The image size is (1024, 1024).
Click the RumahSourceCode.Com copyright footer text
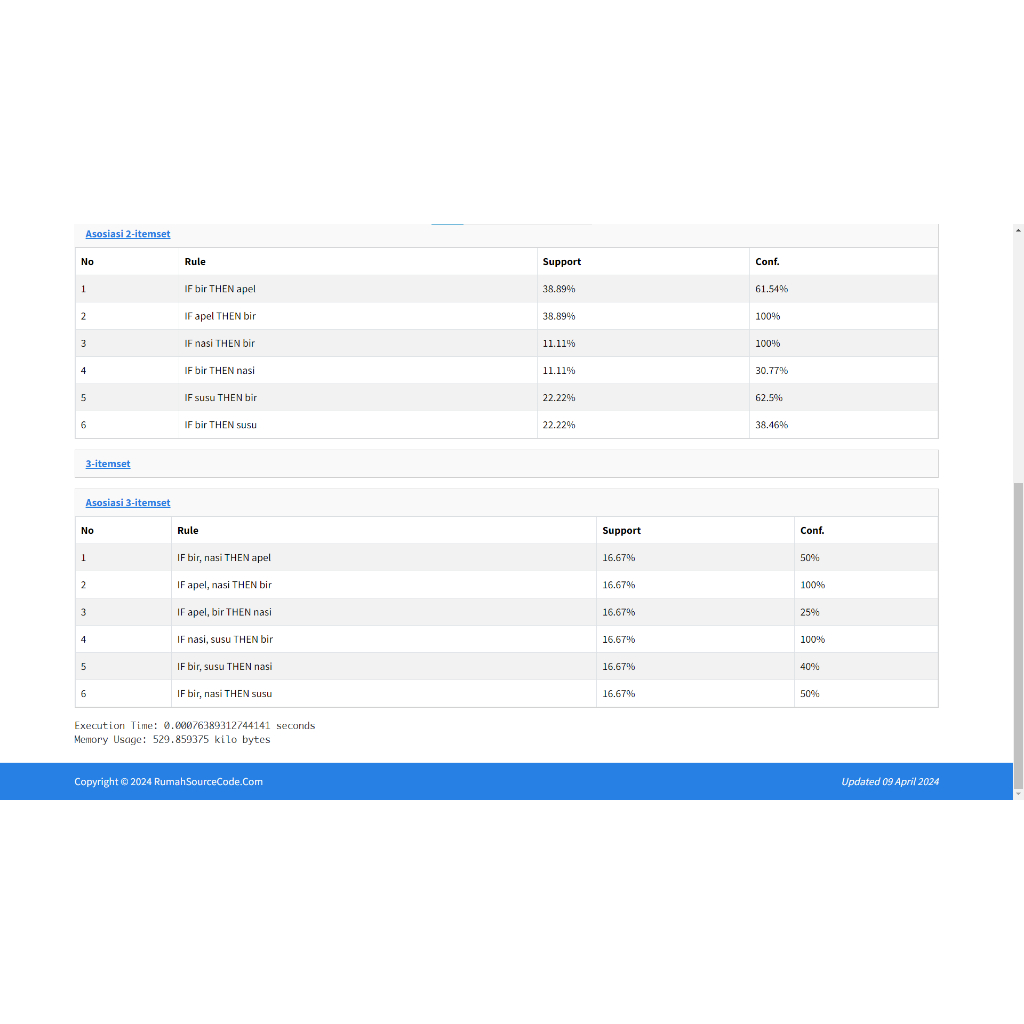tap(168, 782)
